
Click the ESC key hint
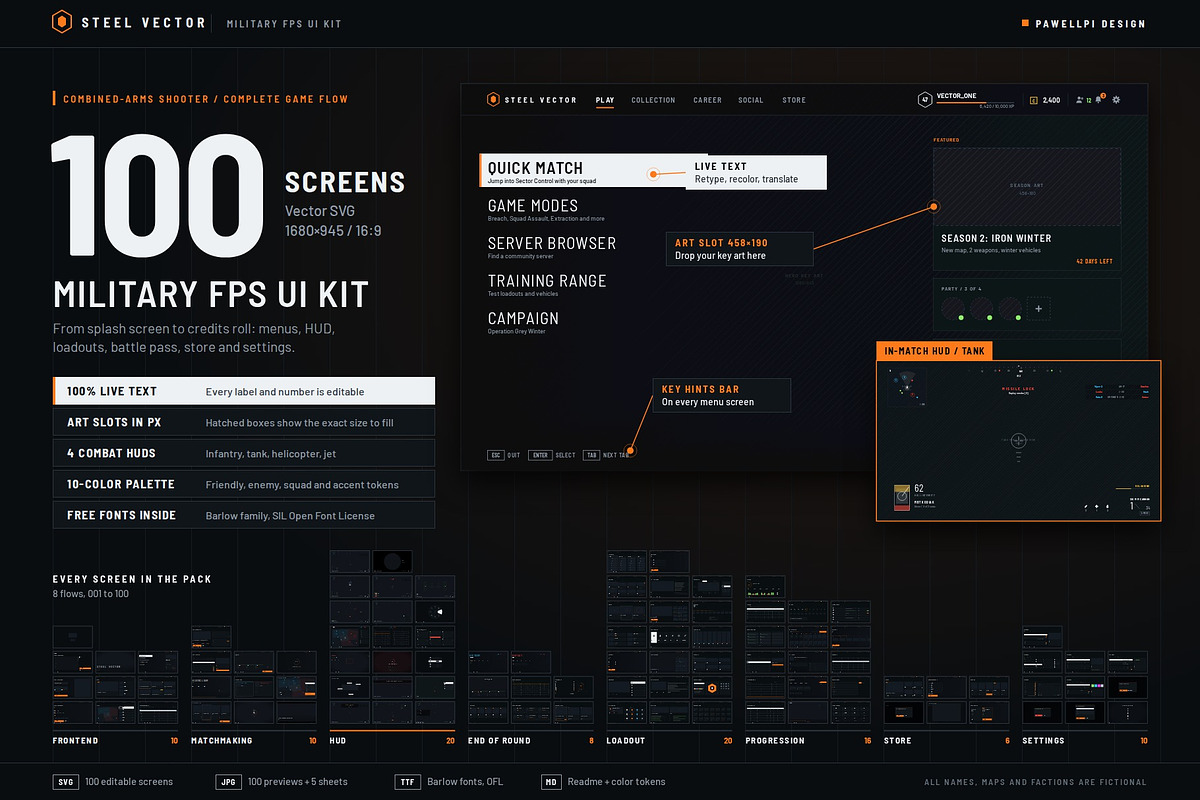pos(496,455)
